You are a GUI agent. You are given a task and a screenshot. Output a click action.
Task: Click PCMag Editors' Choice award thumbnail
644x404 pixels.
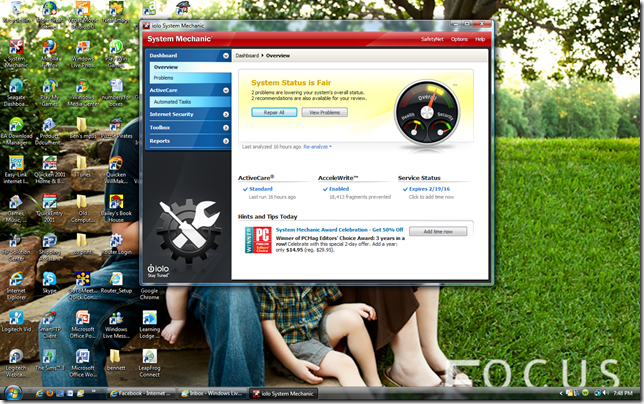(x=258, y=240)
